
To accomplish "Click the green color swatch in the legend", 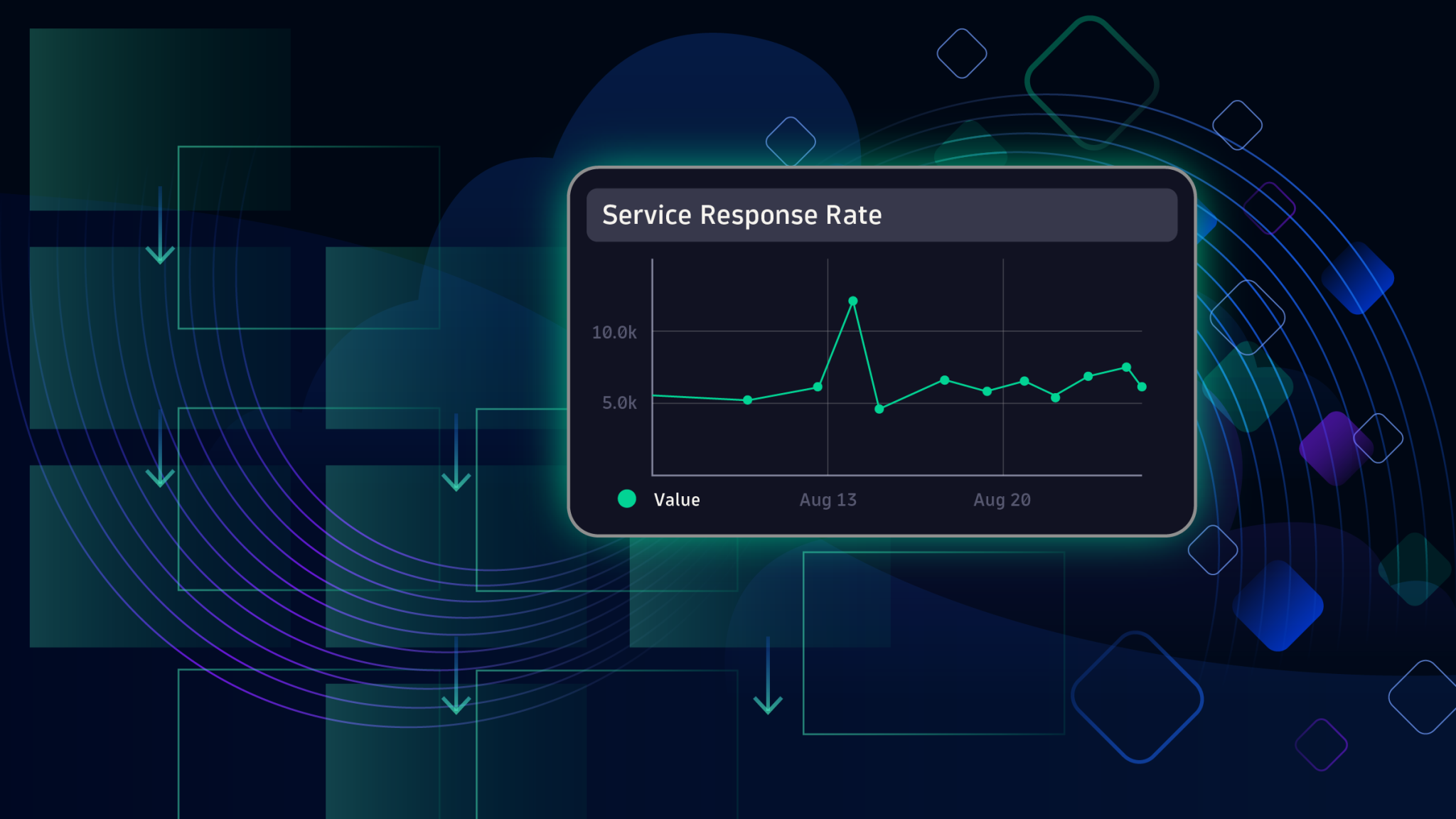I will 627,499.
